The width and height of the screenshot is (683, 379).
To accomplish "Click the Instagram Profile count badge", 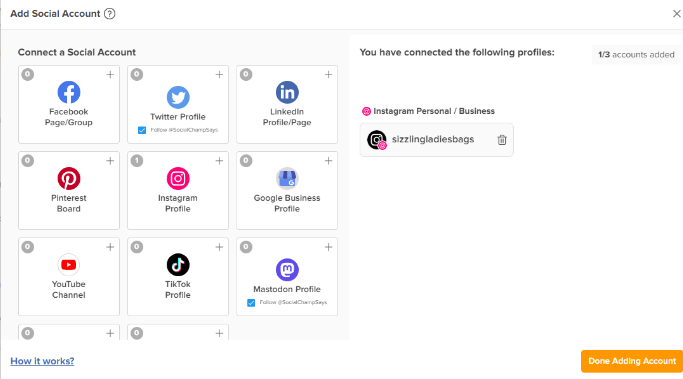I will (137, 161).
